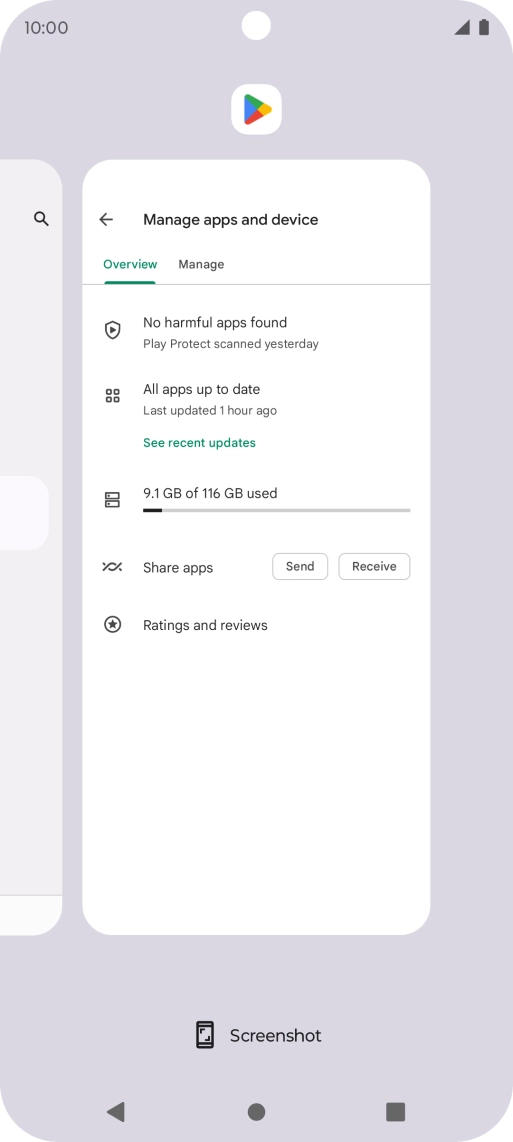Tap the Play Protect shield icon
Image resolution: width=513 pixels, height=1142 pixels.
pos(112,331)
